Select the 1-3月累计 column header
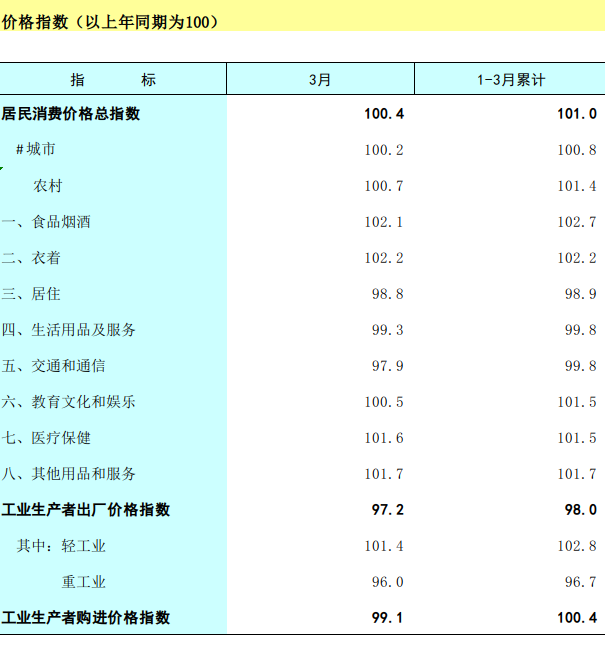Viewport: 605px width, 646px height. 510,79
